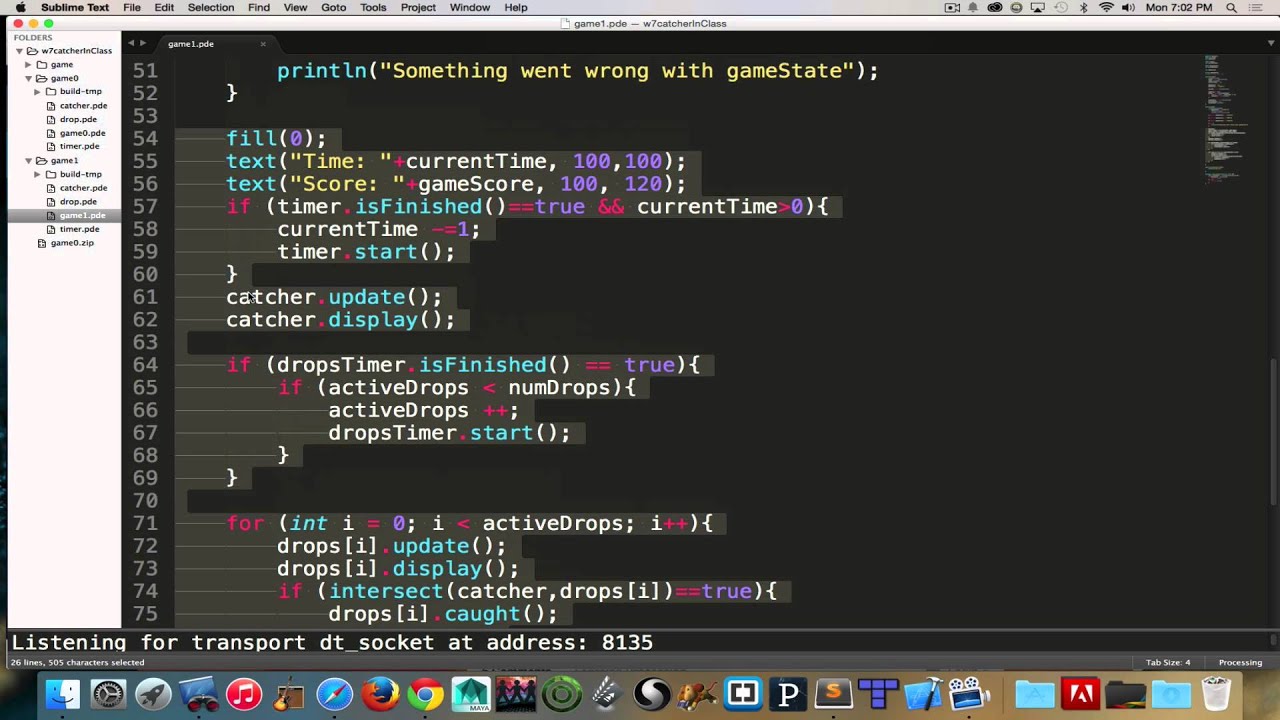Open catcher.pde under game0
This screenshot has width=1280, height=720.
pos(83,106)
